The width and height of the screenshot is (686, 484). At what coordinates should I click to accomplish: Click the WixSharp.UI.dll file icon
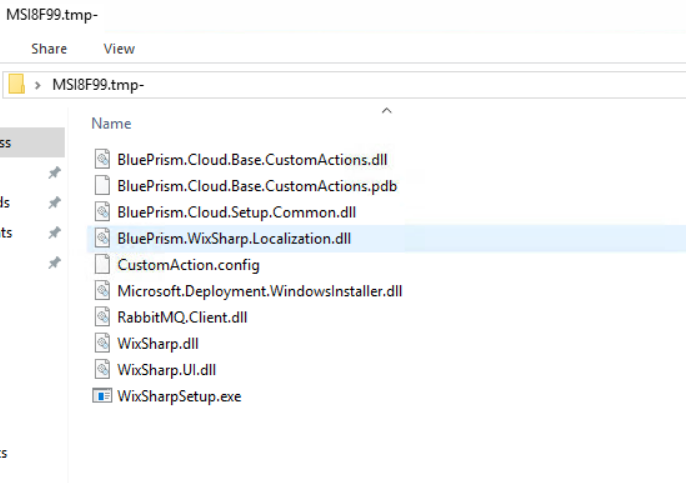click(102, 369)
